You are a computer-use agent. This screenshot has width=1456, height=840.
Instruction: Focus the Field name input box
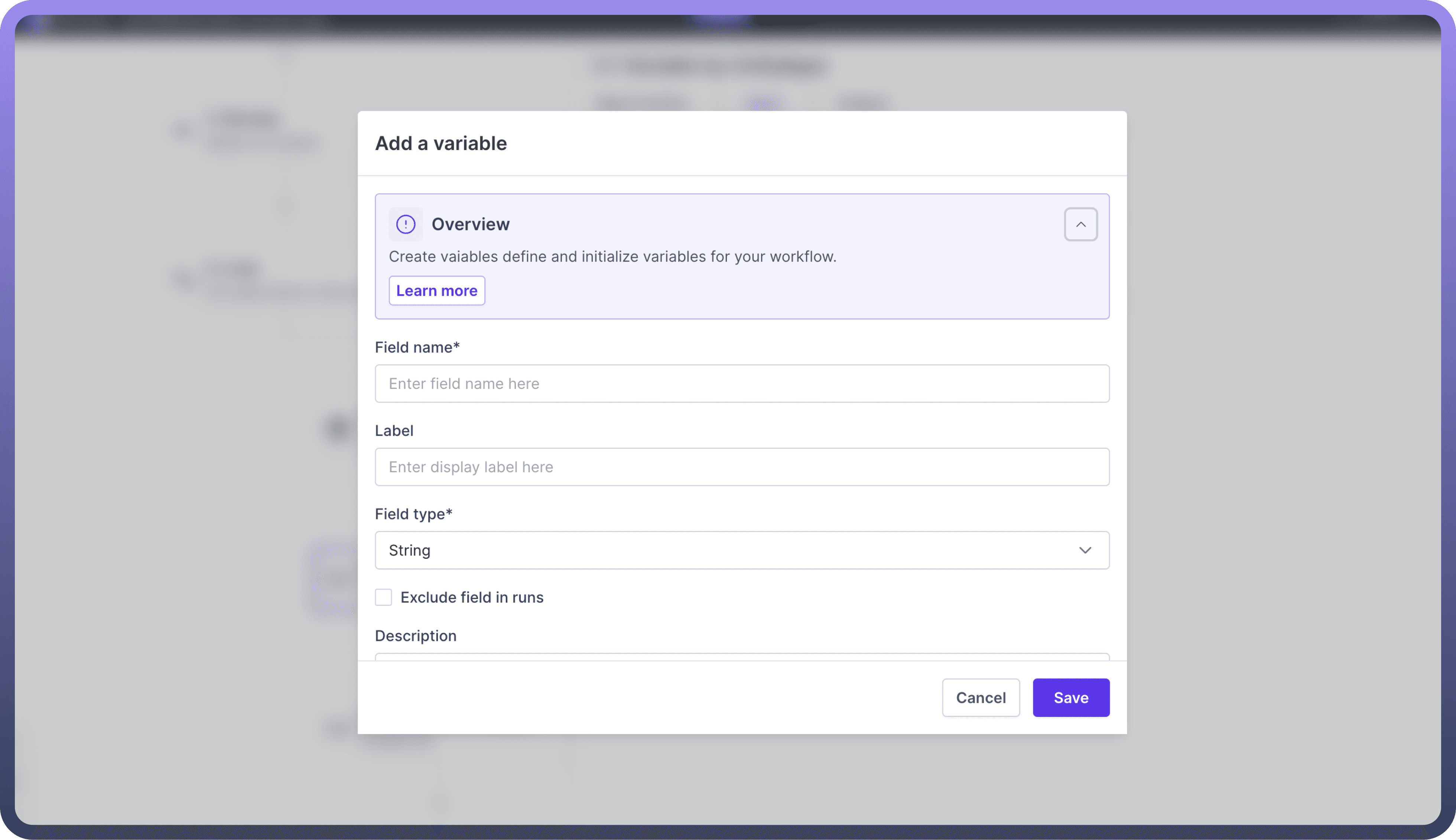[x=741, y=384]
